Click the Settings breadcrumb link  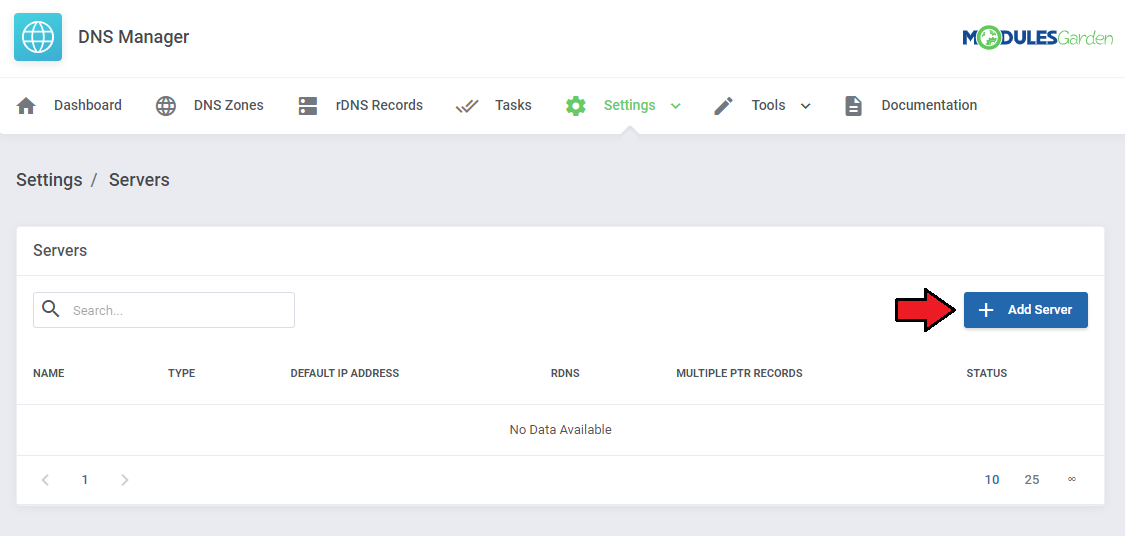(x=50, y=179)
